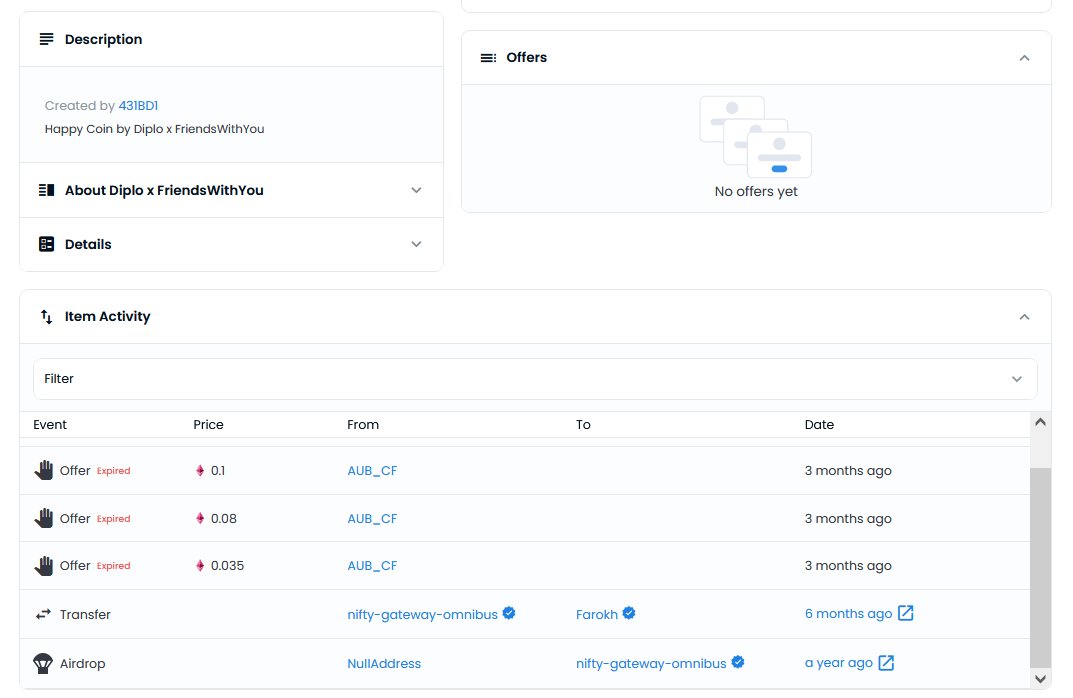Click the Description lines icon
This screenshot has width=1073, height=698.
(47, 39)
